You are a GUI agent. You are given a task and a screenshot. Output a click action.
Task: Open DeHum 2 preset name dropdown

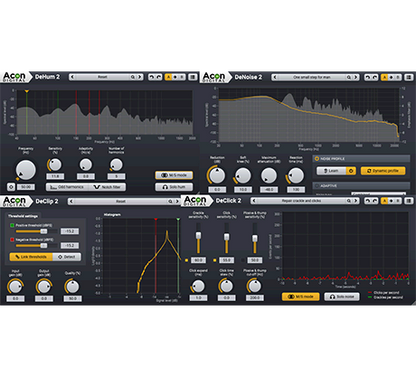pos(102,77)
